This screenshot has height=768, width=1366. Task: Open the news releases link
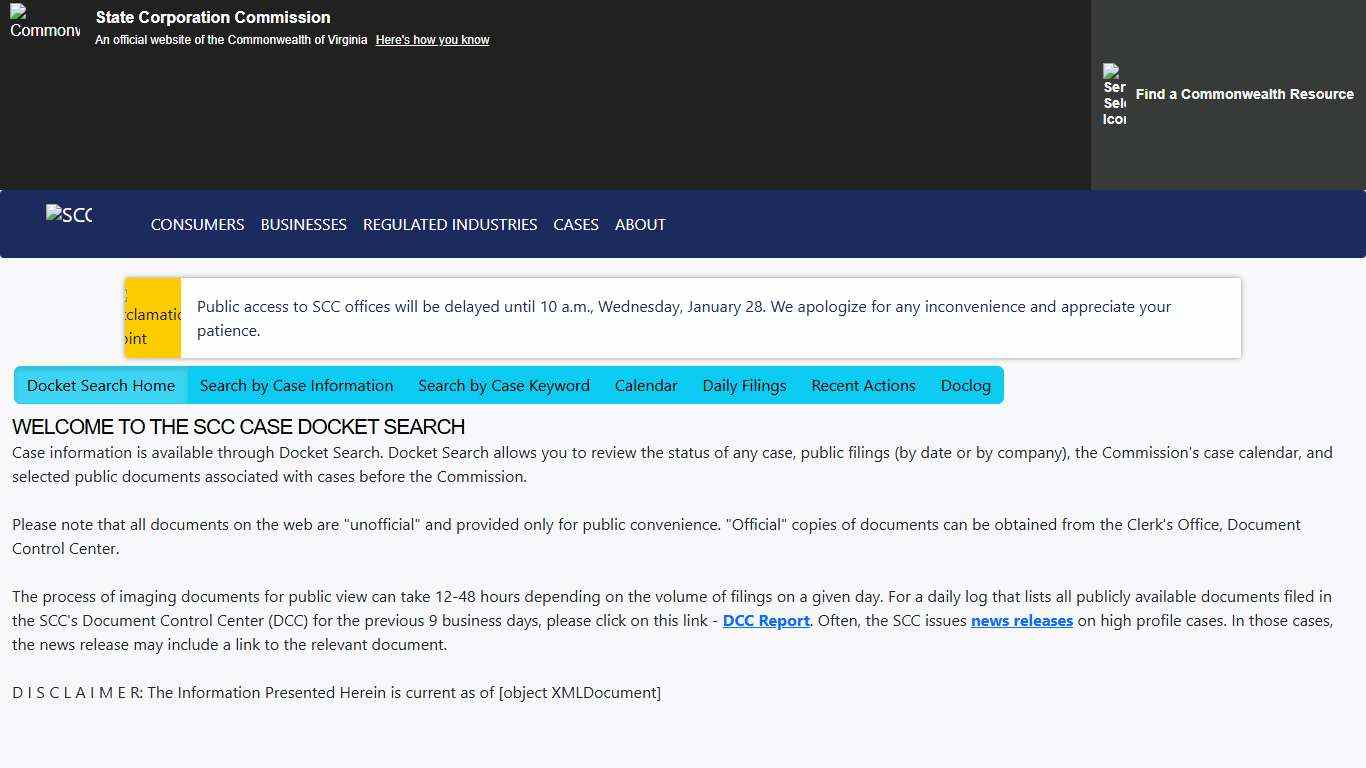click(1021, 620)
